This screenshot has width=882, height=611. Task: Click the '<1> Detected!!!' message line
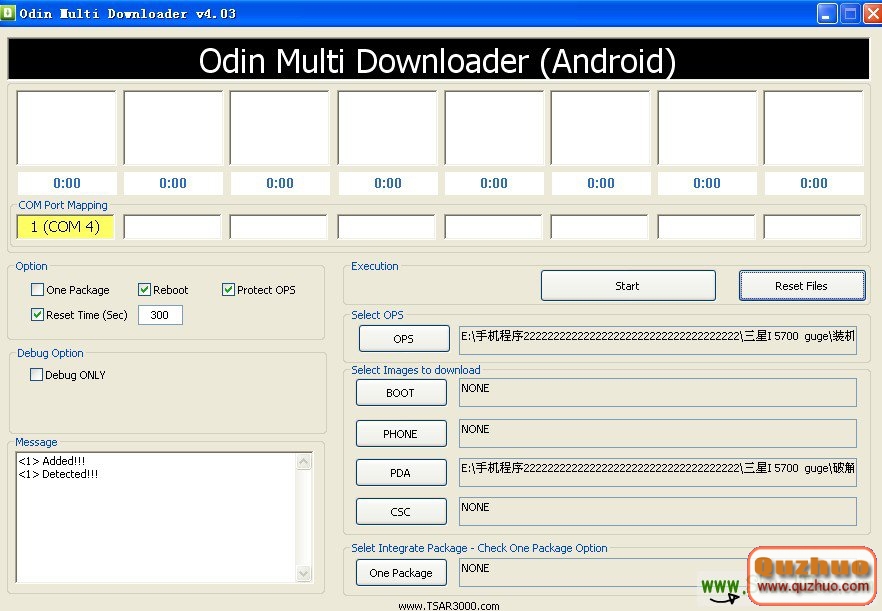[58, 474]
